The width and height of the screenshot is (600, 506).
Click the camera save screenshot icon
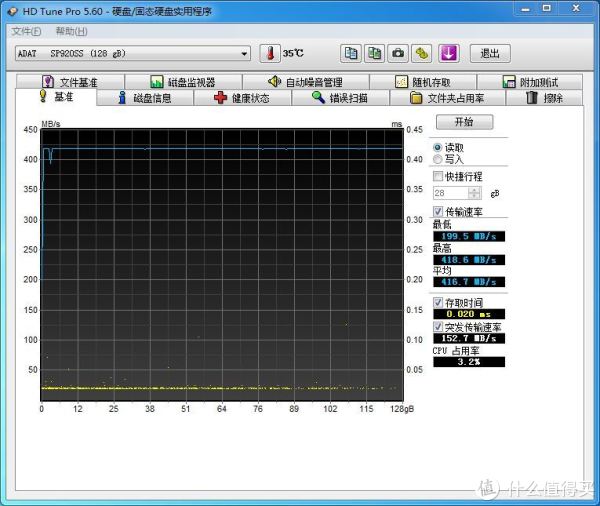coord(398,53)
